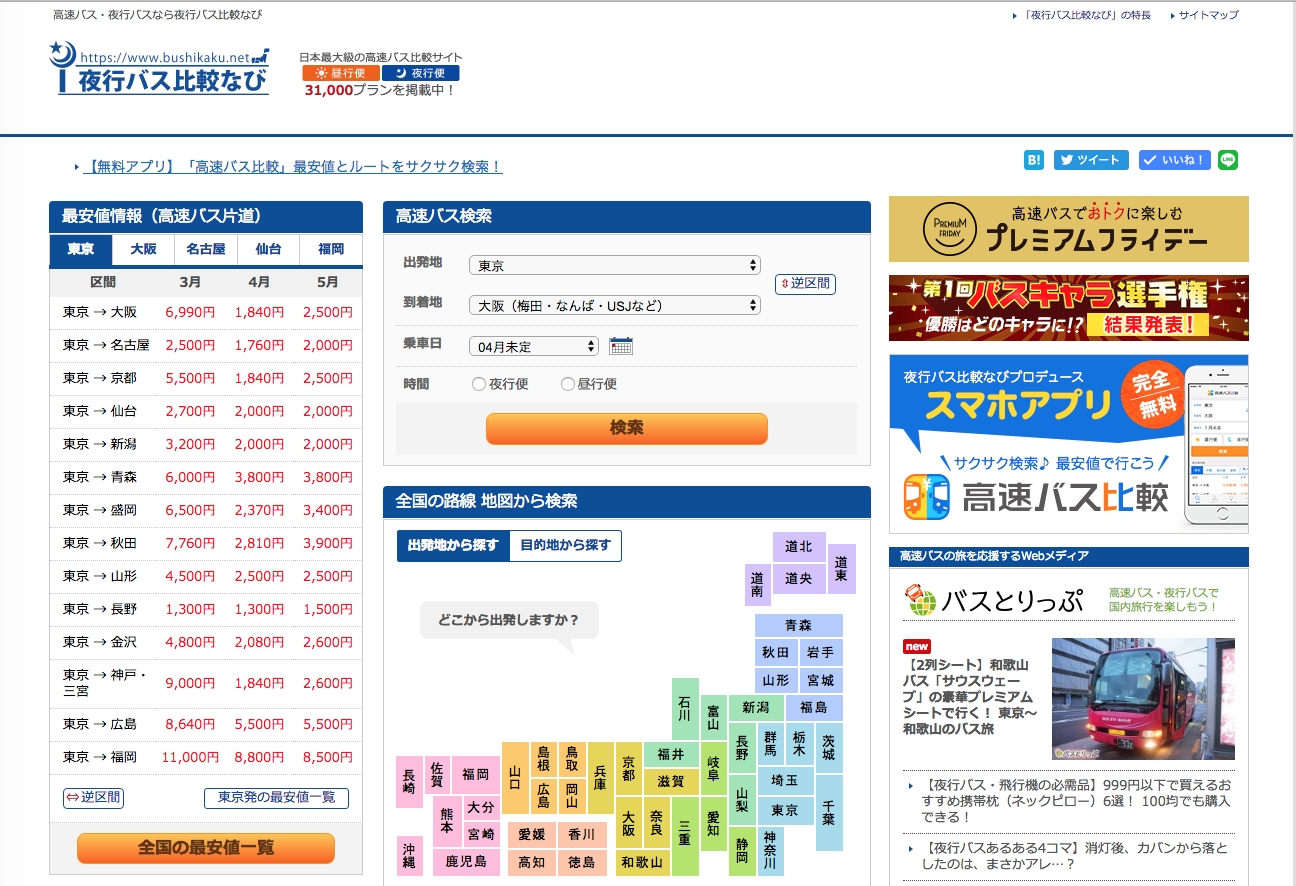Switch to the 仙台 price tab
The image size is (1296, 886).
click(269, 250)
